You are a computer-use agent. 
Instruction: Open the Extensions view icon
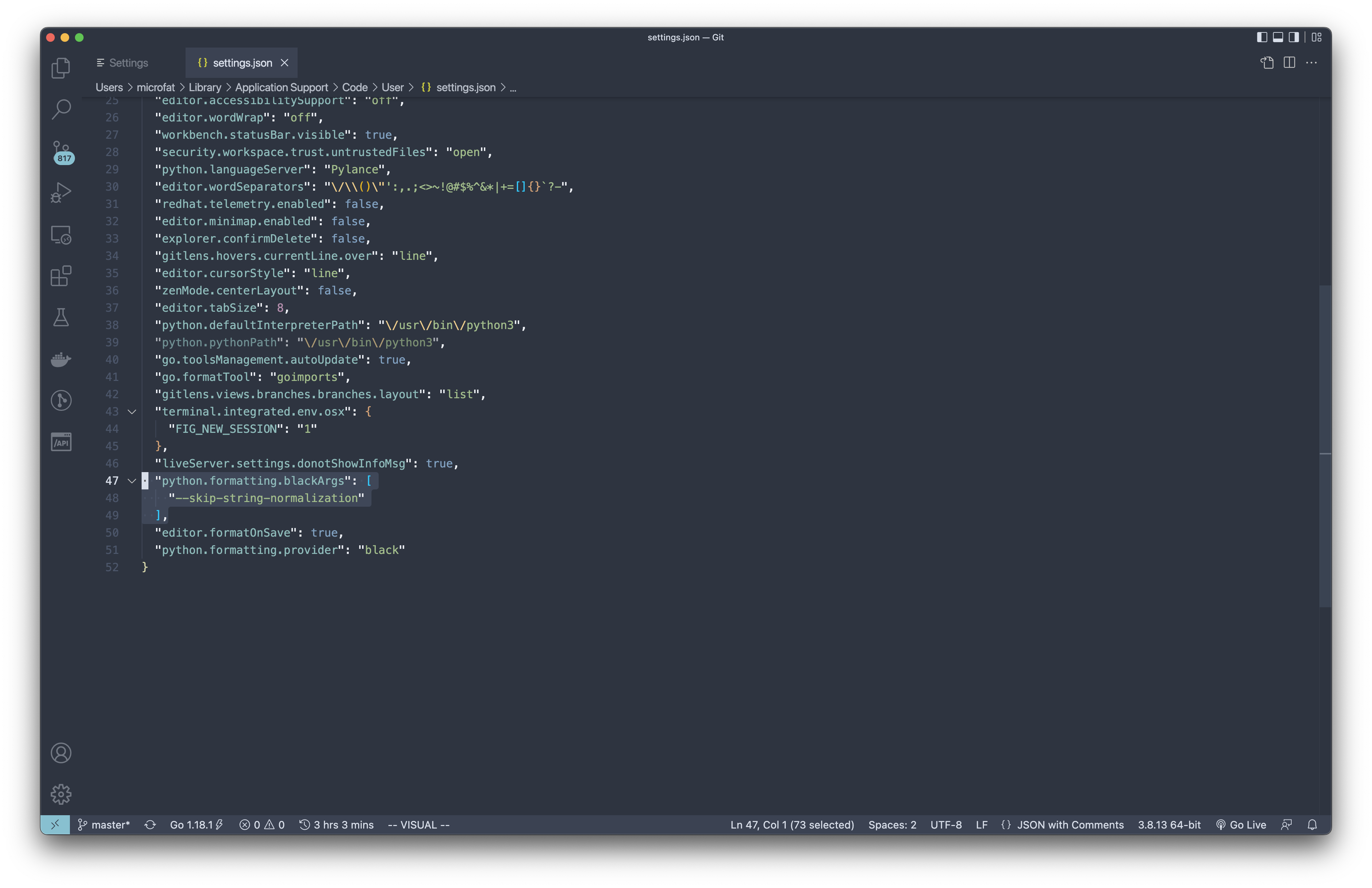point(61,276)
